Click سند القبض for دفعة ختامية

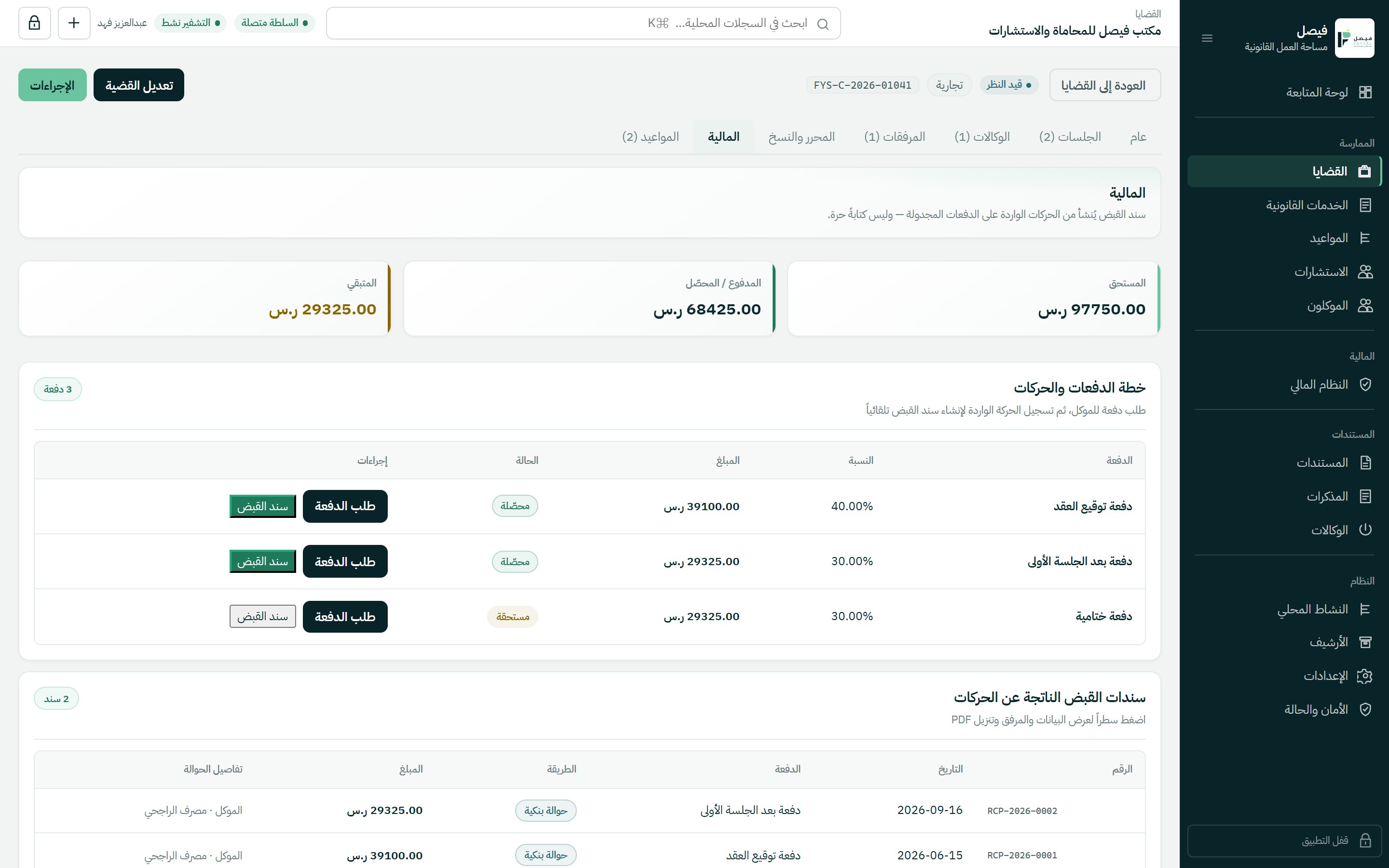point(263,617)
